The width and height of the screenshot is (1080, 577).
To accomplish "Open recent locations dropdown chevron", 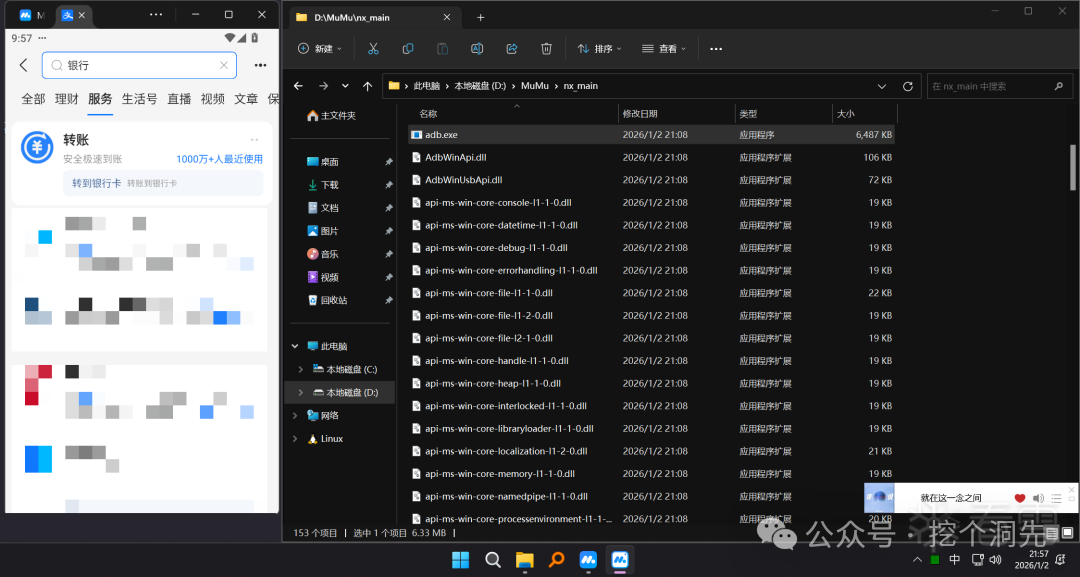I will click(345, 86).
